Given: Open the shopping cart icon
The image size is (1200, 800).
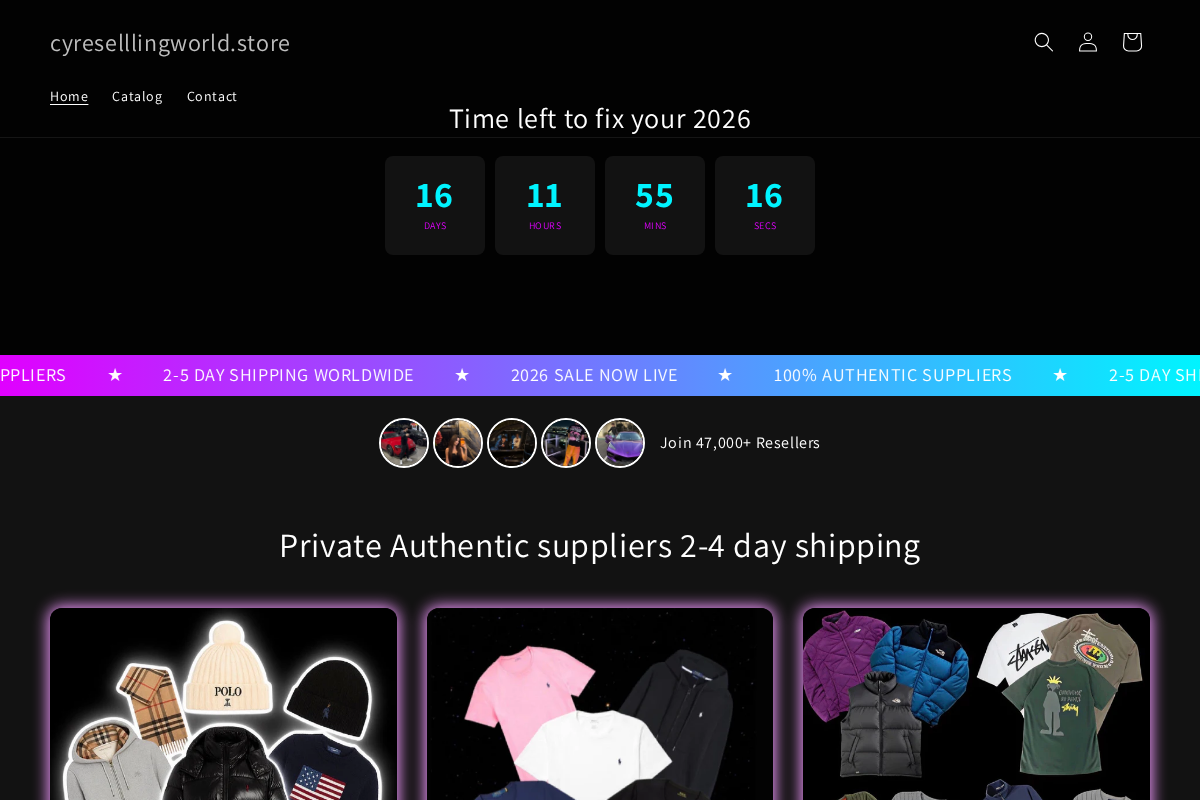Looking at the screenshot, I should click(x=1131, y=42).
